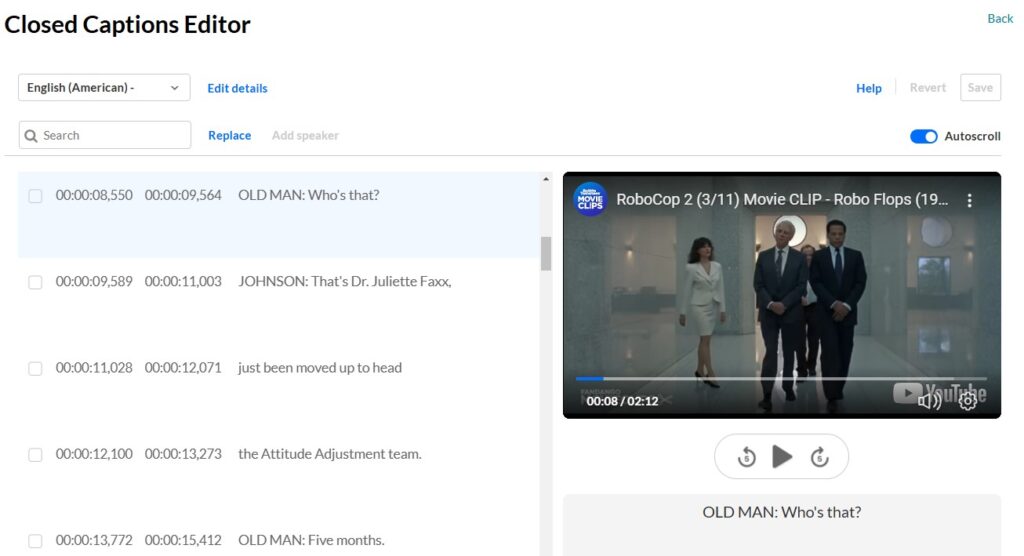Click start time 00:00:12,100
The image size is (1024, 556).
(94, 453)
